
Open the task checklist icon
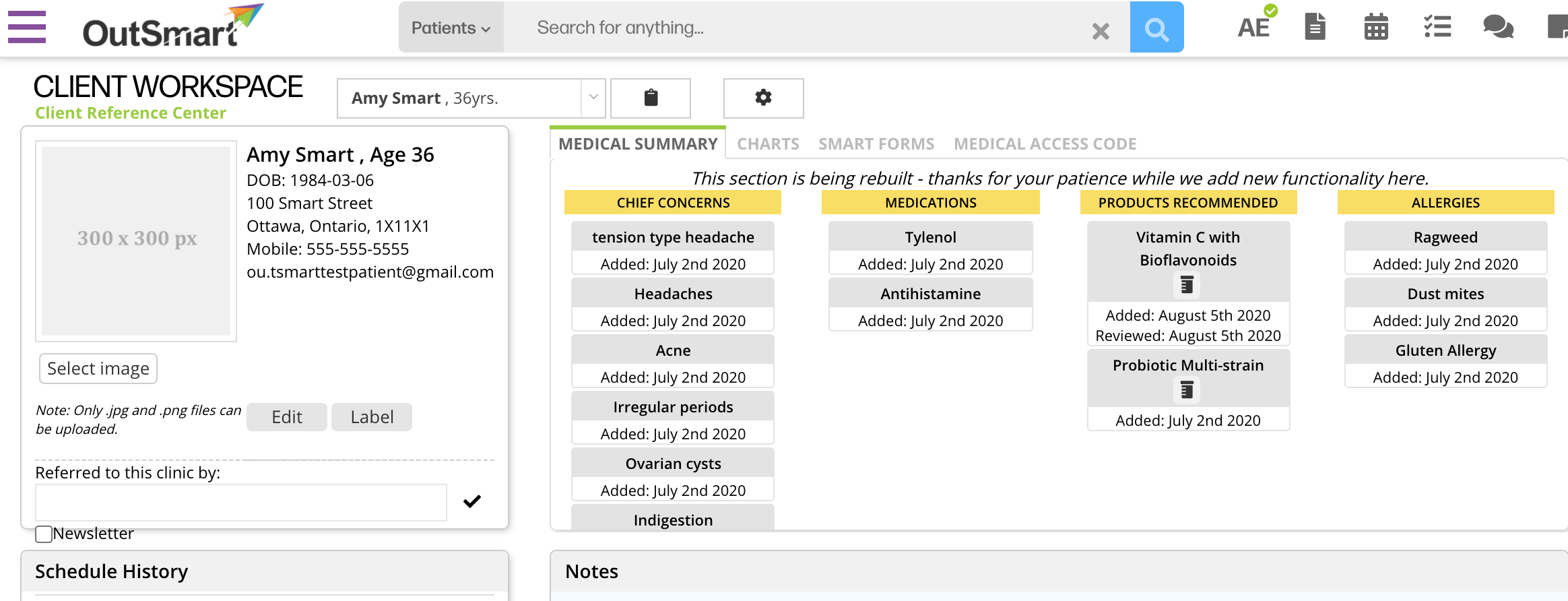point(1437,27)
